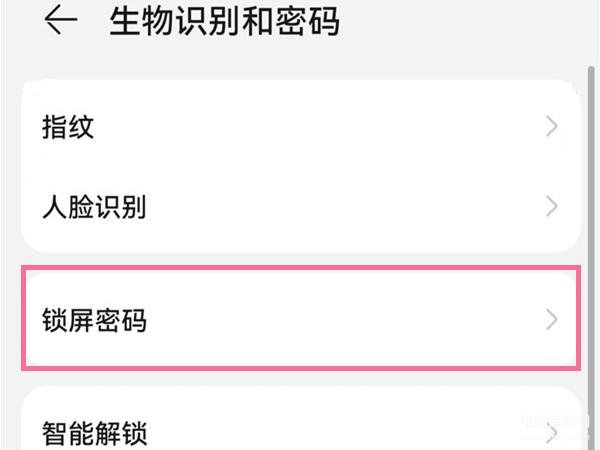The width and height of the screenshot is (600, 450).
Task: Select the highlighted 锁屏密码 row
Action: (300, 320)
